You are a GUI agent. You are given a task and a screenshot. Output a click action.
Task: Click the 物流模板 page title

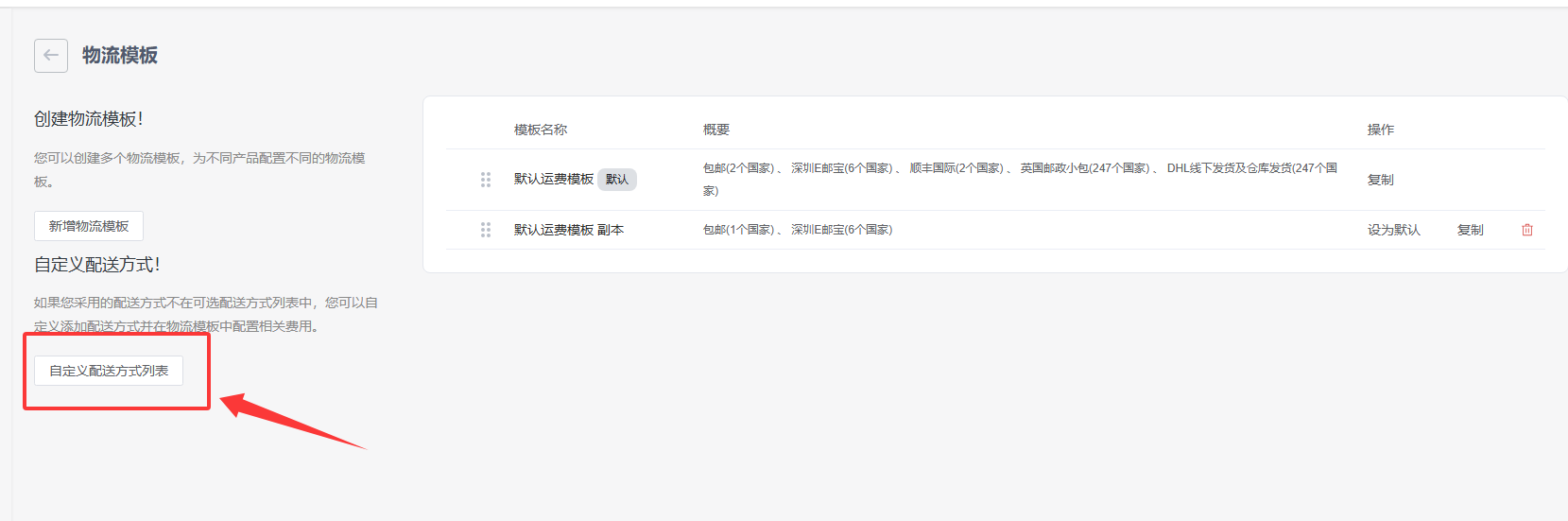(x=120, y=56)
